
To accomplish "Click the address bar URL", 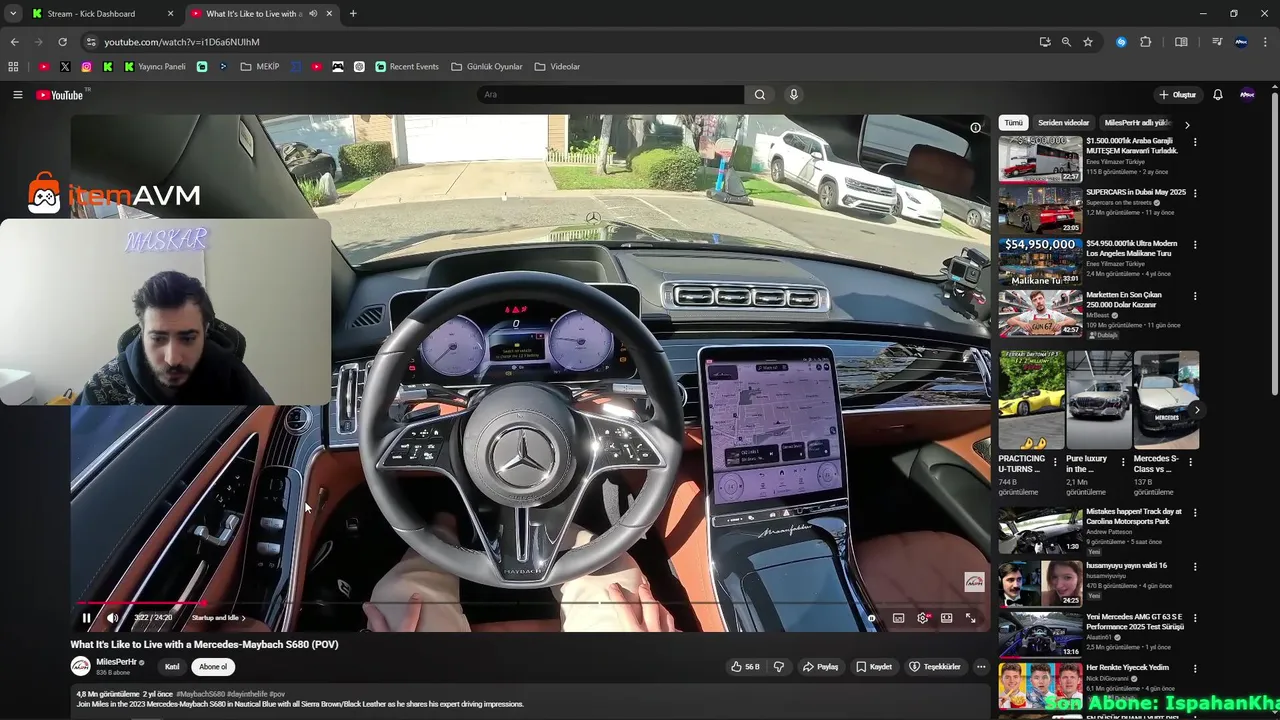I will point(182,42).
